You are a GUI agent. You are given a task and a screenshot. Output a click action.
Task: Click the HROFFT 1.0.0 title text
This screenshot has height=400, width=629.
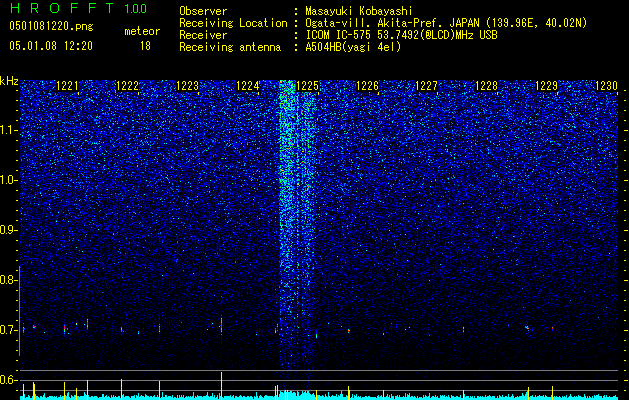tap(79, 8)
